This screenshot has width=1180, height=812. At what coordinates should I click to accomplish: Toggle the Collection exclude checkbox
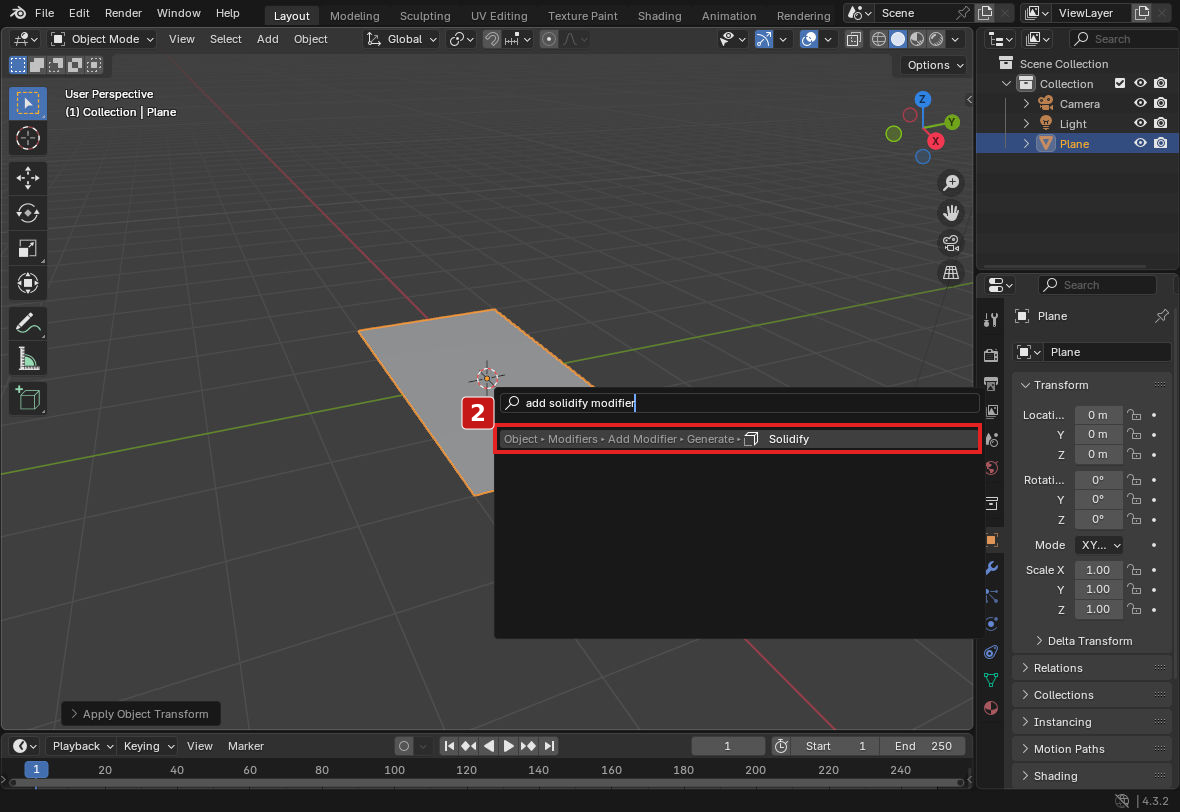pyautogui.click(x=1120, y=84)
